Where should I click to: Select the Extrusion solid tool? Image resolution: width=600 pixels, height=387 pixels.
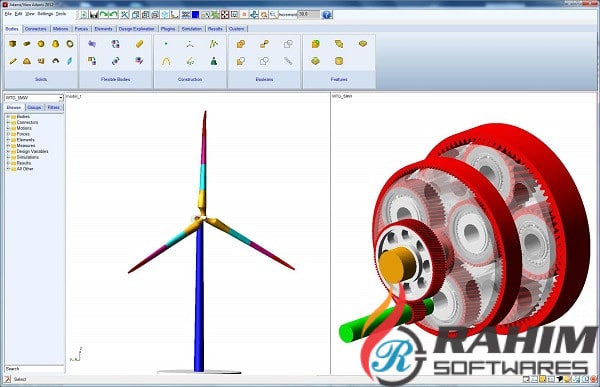coord(41,61)
